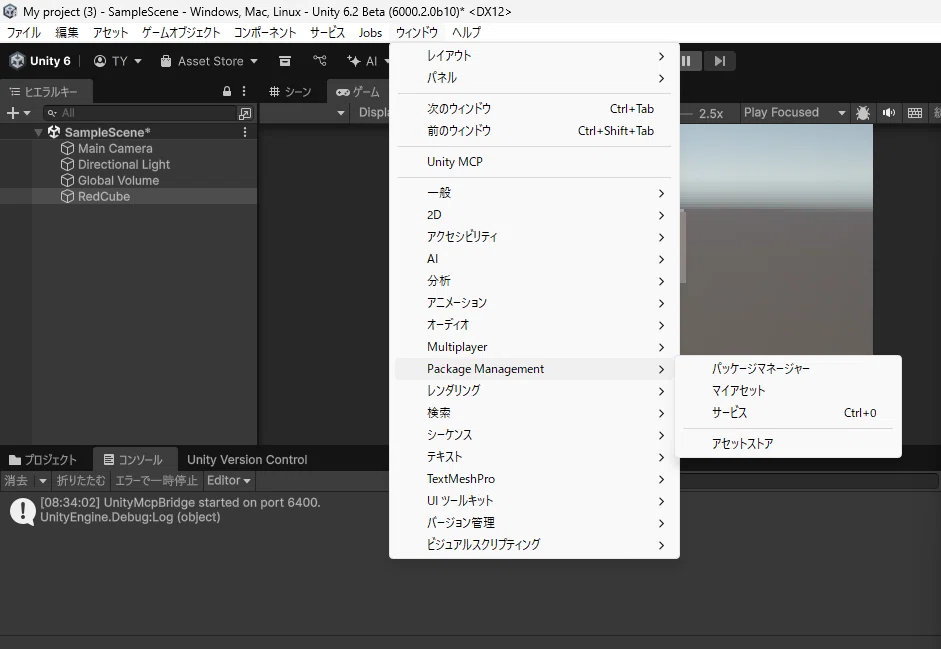Viewport: 941px width, 649px height.
Task: Pause the game with the Pause button
Action: tap(686, 61)
